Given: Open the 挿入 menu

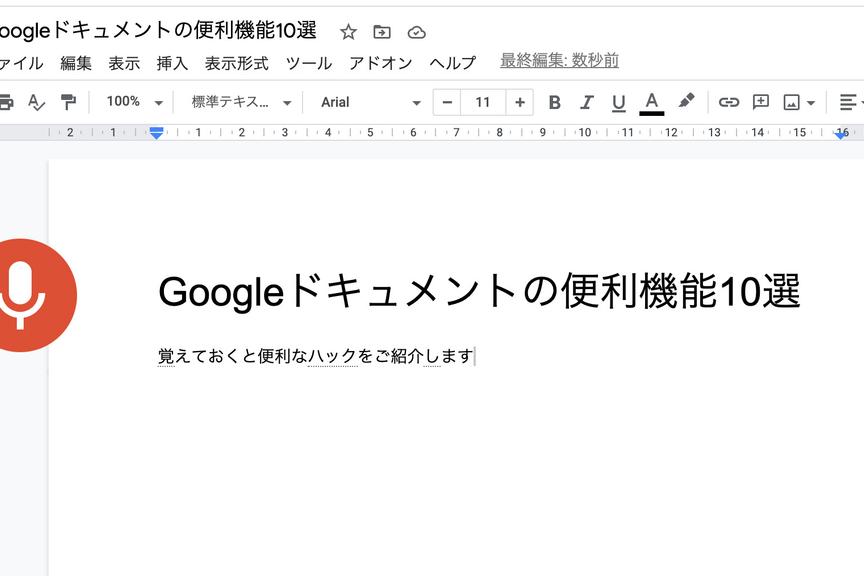Looking at the screenshot, I should pyautogui.click(x=172, y=63).
